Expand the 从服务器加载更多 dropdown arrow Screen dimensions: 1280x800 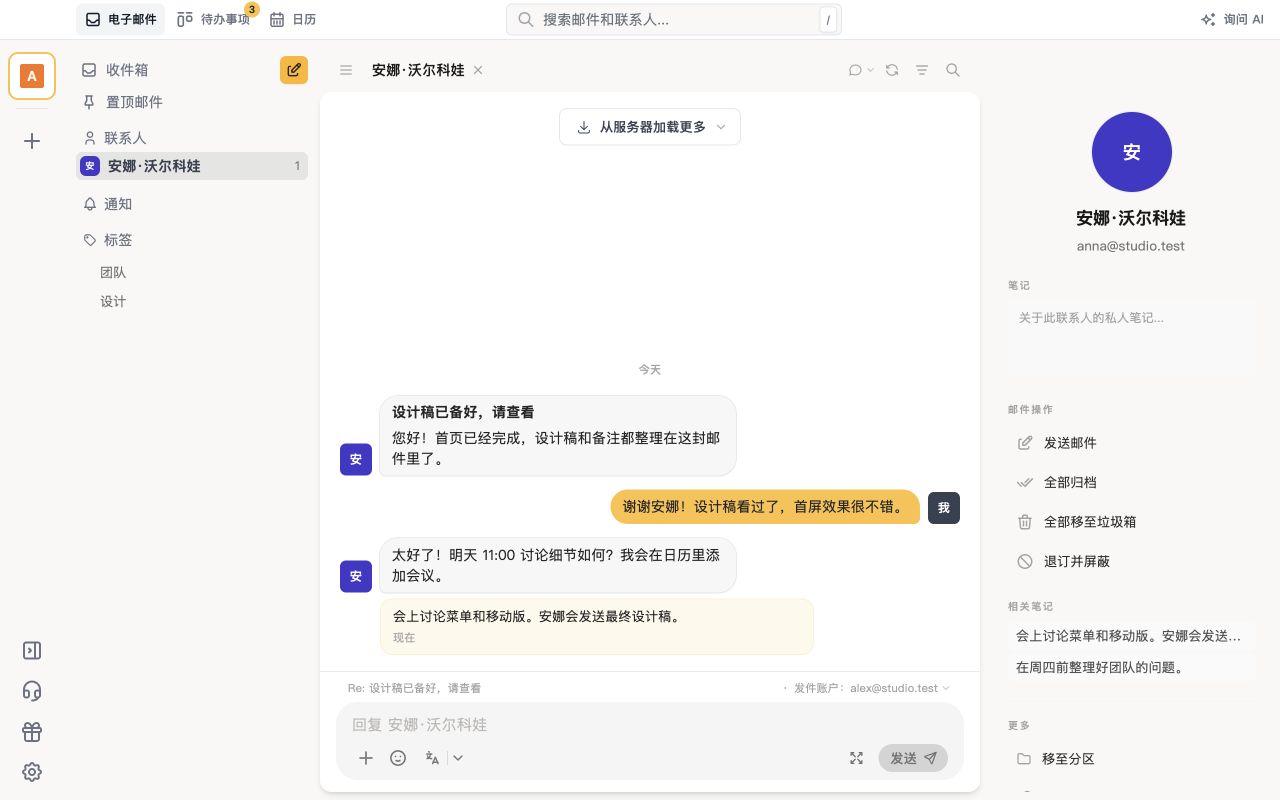[x=721, y=127]
